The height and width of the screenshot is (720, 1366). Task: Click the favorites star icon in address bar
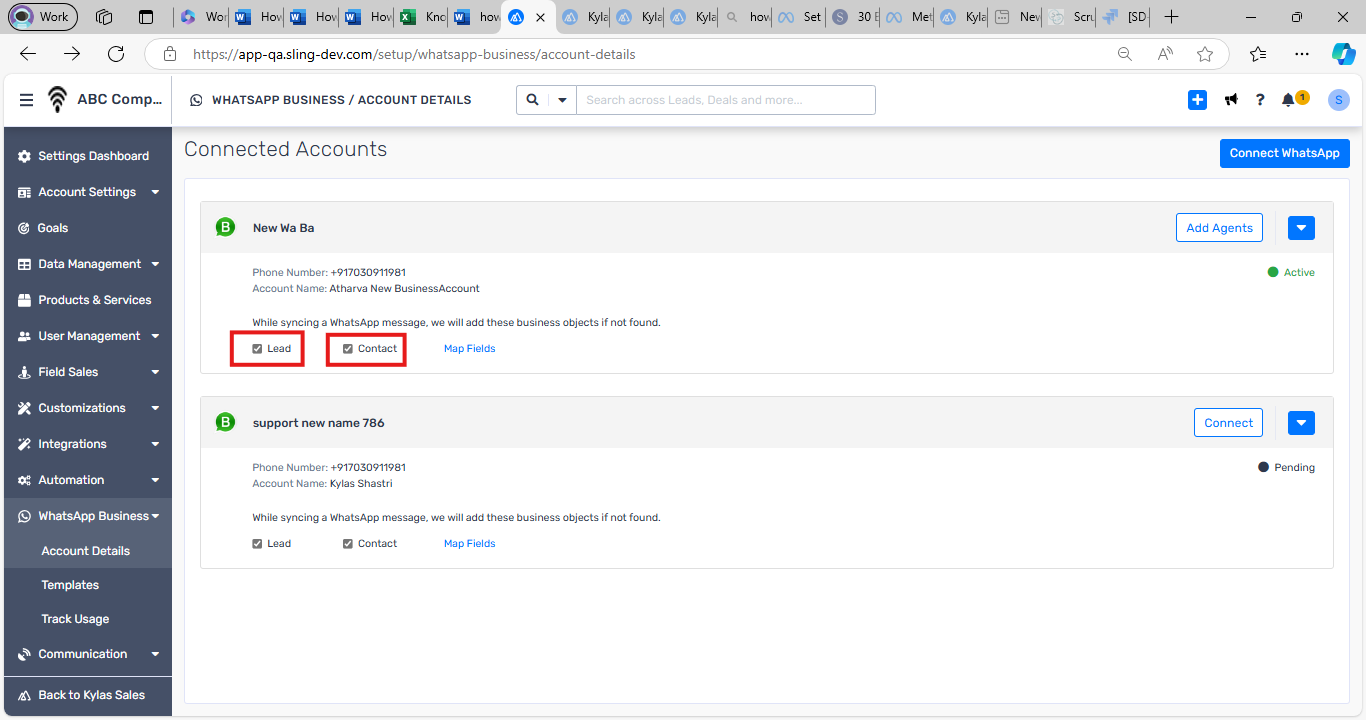click(1205, 54)
